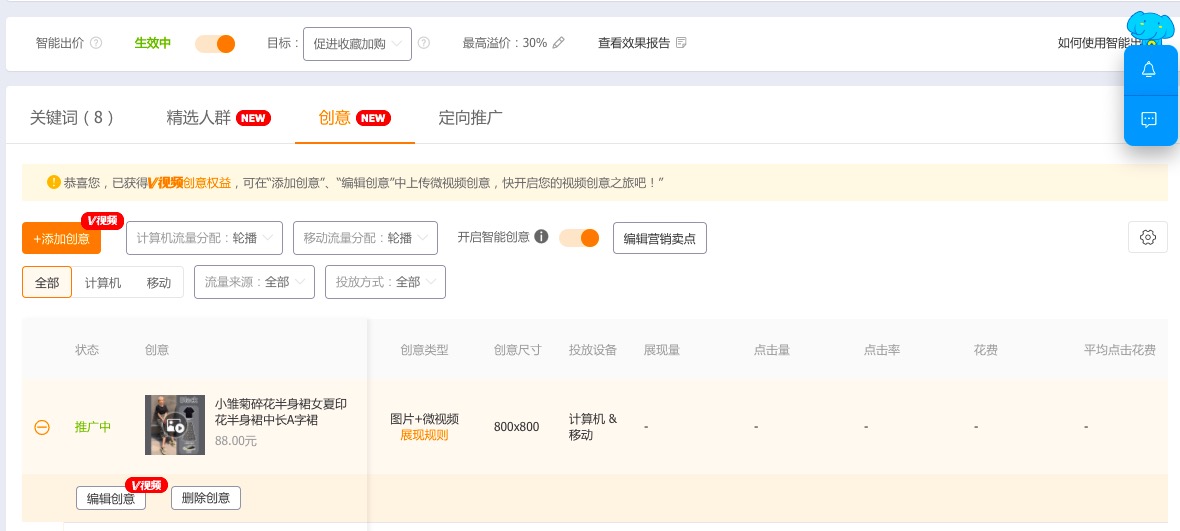
Task: Expand 计算机流量分配 dropdown
Action: (204, 238)
